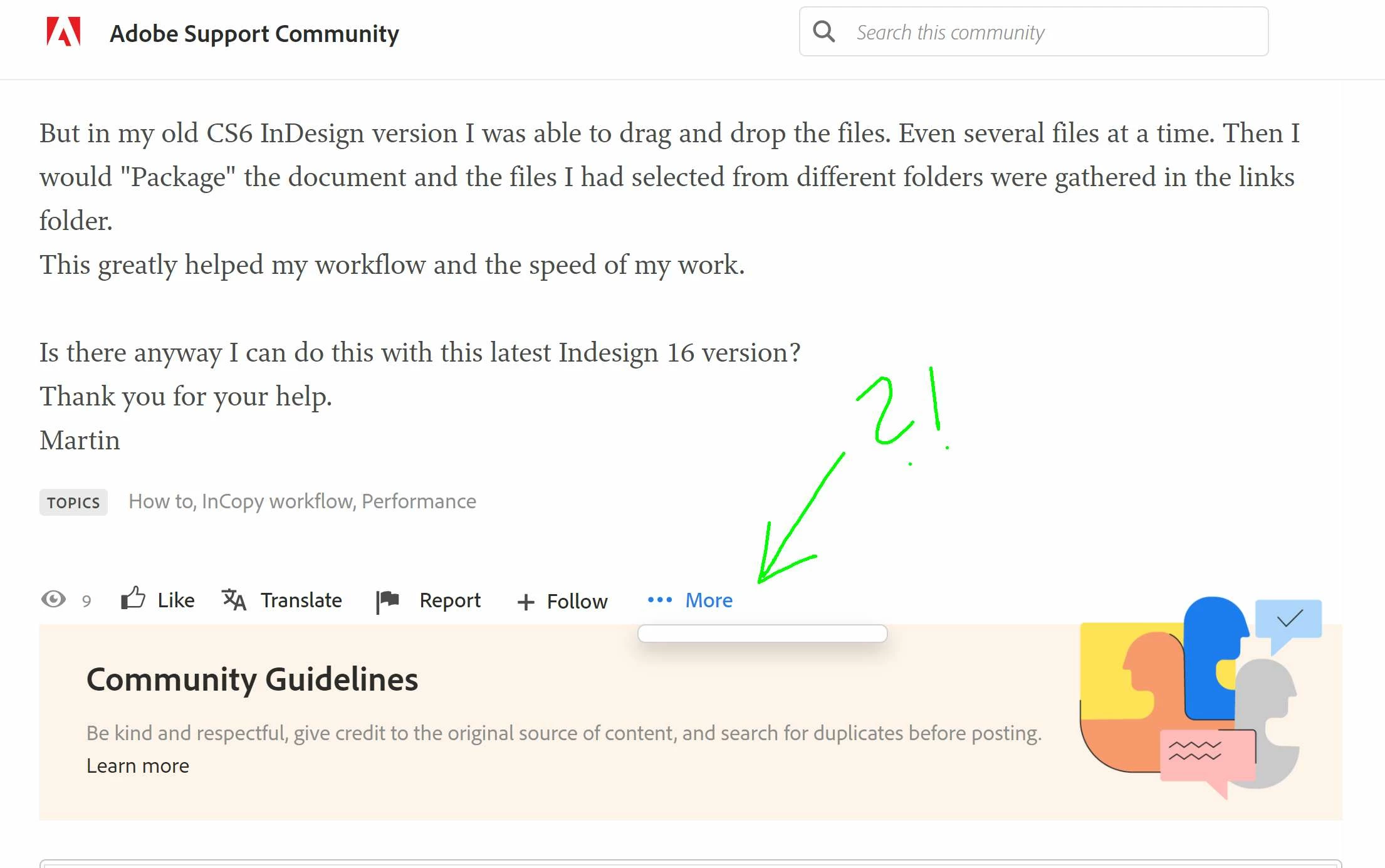Toggle Like on the post
Image resolution: width=1385 pixels, height=868 pixels.
pos(175,600)
